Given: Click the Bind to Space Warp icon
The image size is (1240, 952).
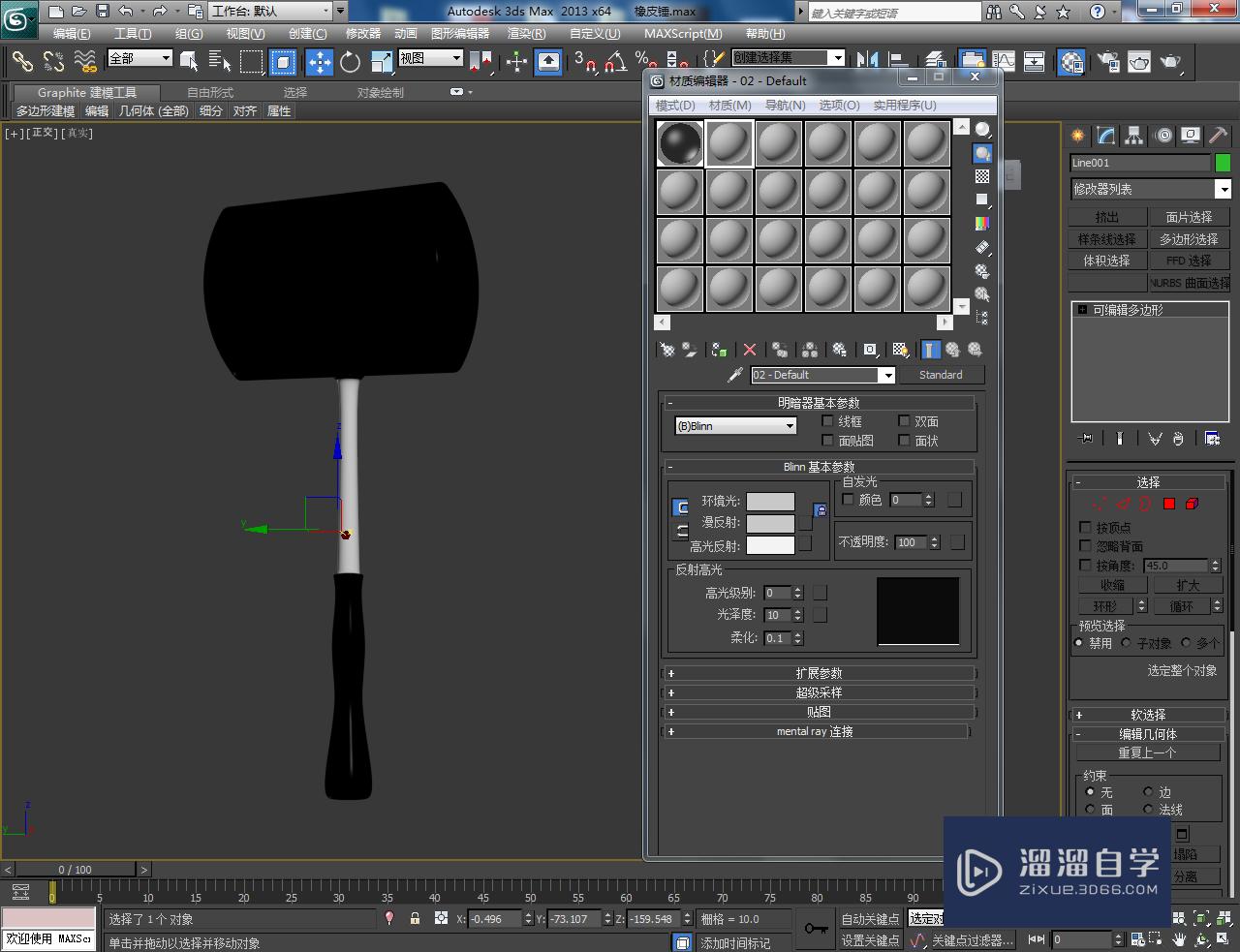Looking at the screenshot, I should [85, 62].
